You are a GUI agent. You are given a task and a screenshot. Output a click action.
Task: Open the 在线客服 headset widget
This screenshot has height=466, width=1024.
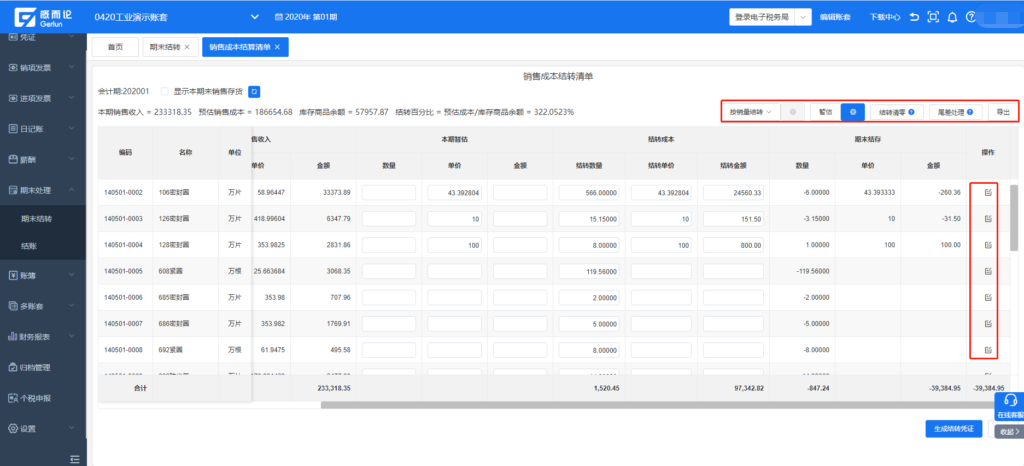click(1010, 406)
